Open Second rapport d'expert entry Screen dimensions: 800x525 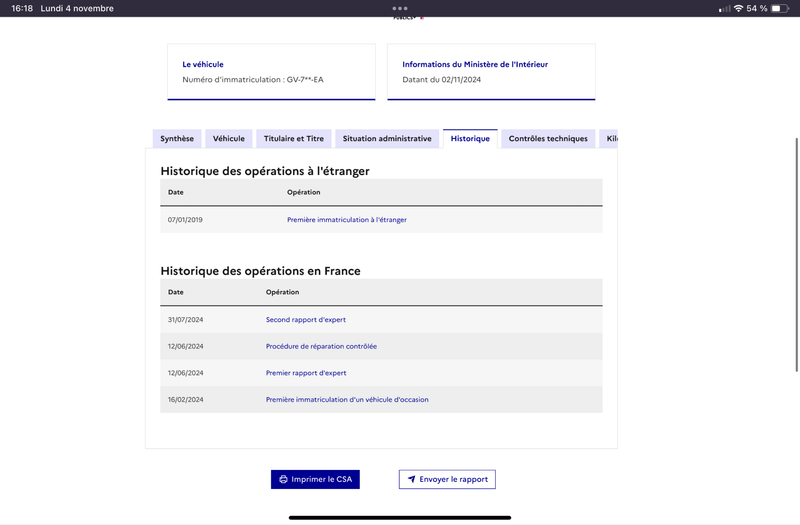click(306, 320)
